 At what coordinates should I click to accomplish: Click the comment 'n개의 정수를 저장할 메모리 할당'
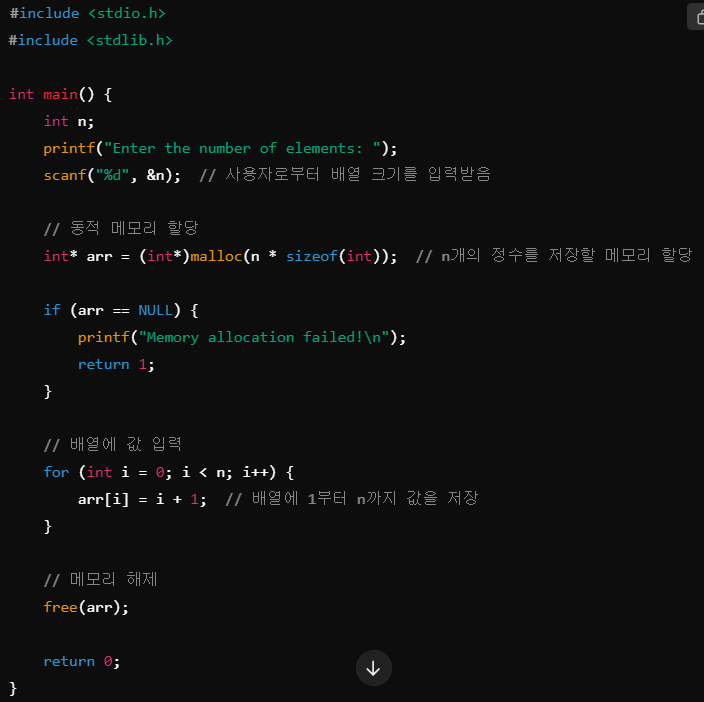point(567,255)
